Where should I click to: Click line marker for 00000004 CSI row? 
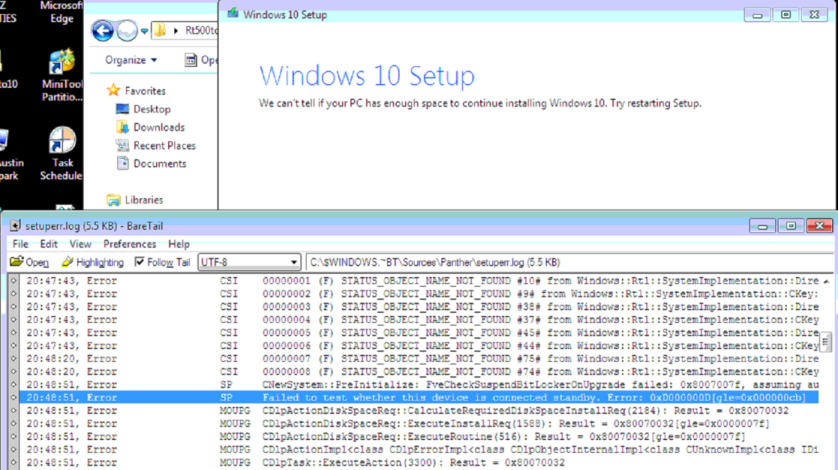[x=13, y=320]
